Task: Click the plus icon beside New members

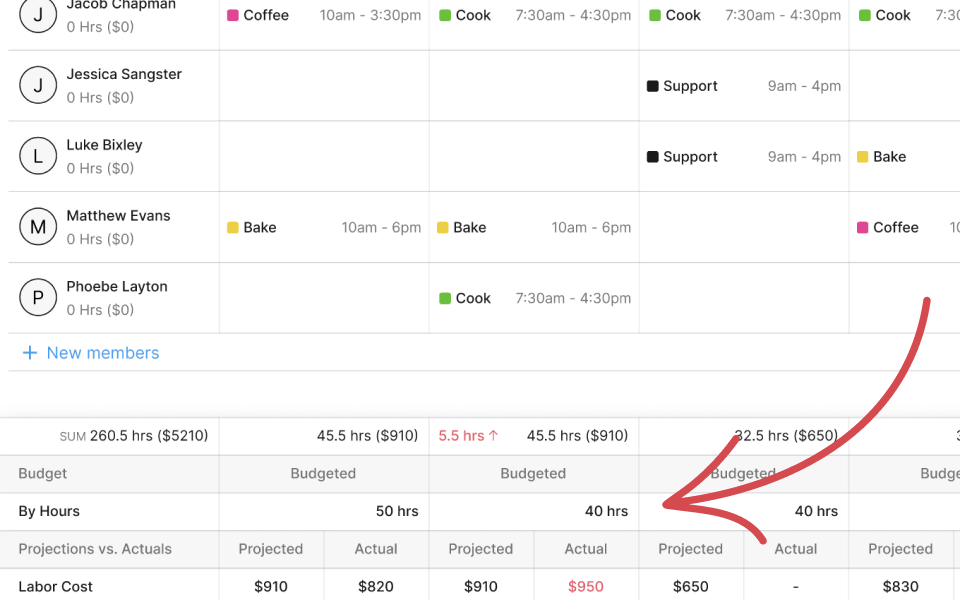Action: 30,353
